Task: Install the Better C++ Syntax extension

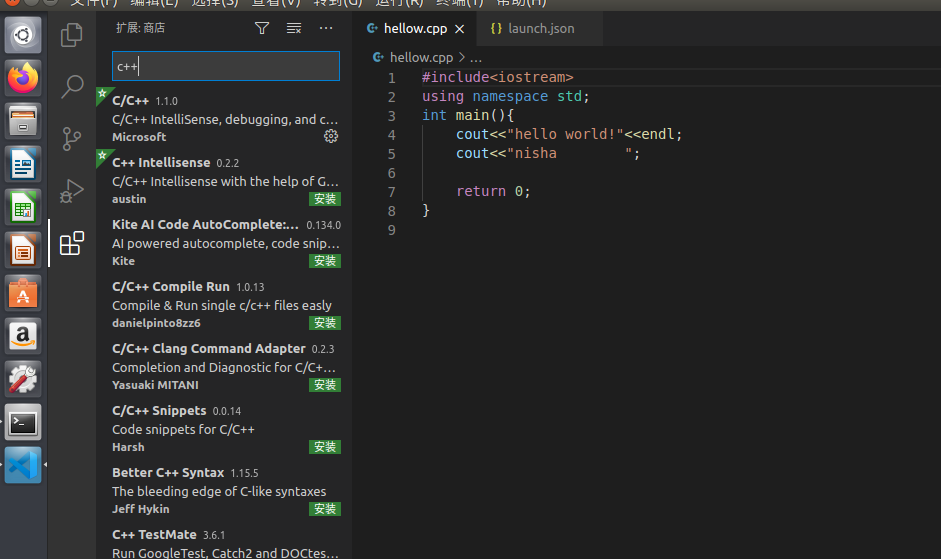Action: [325, 509]
